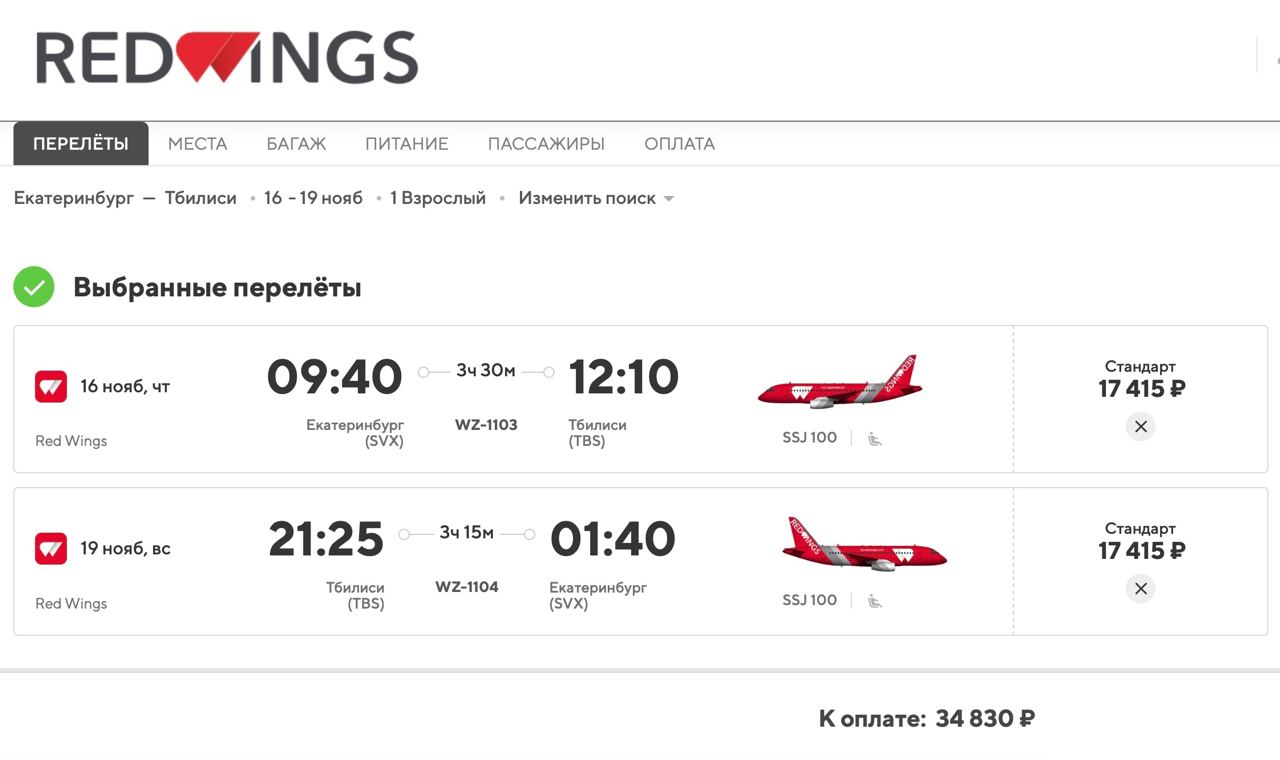This screenshot has width=1280, height=760.
Task: Expand the Изменить поиск dropdown
Action: (596, 198)
